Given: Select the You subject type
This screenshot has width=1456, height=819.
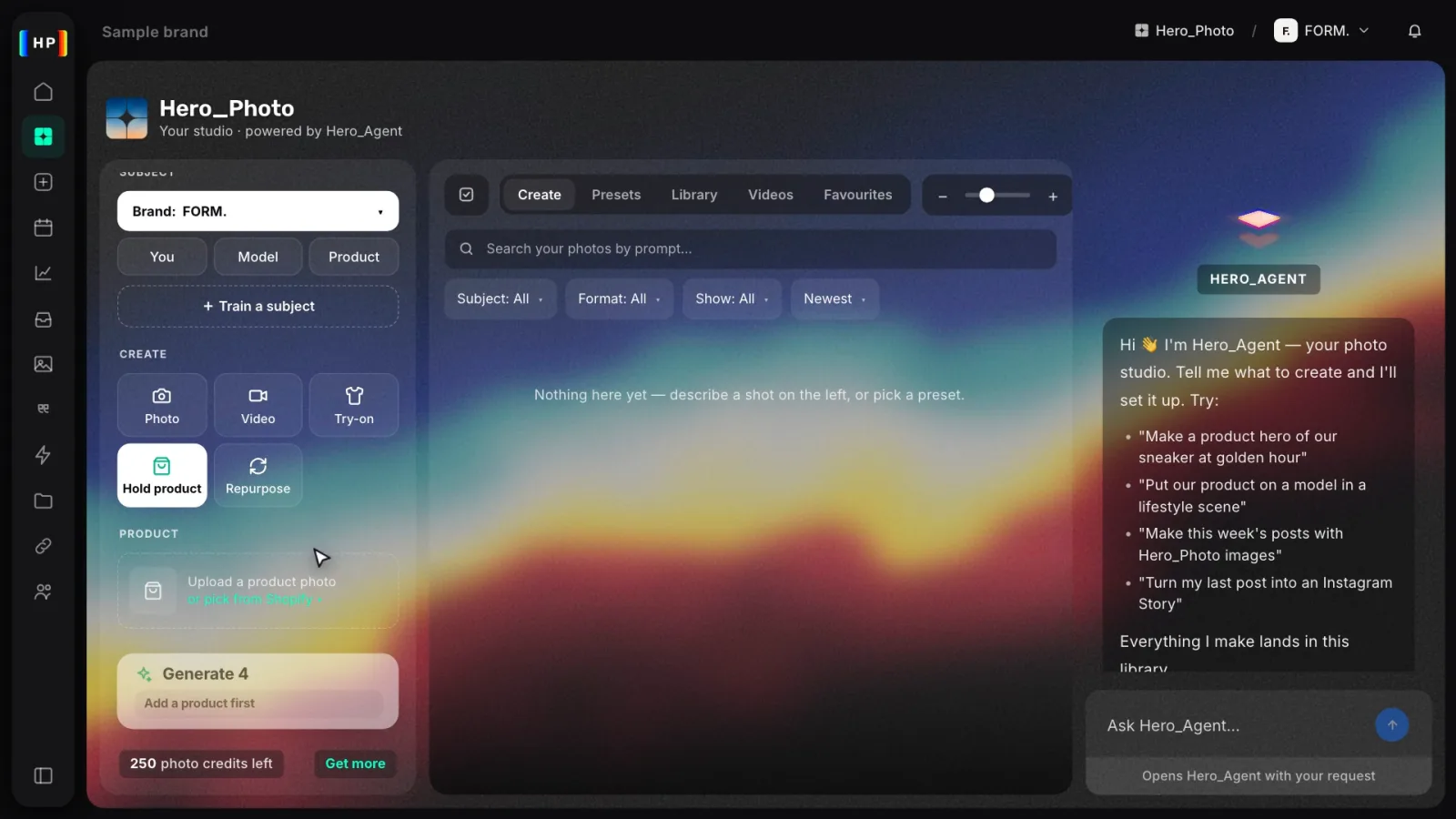Looking at the screenshot, I should 162,257.
